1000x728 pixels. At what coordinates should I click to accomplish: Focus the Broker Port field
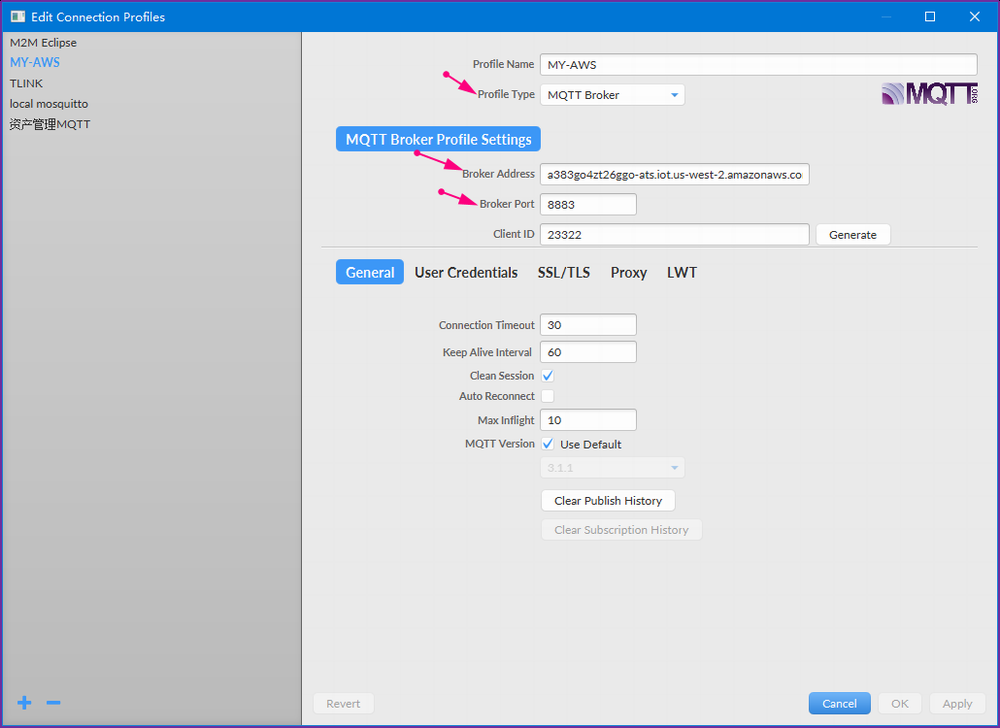(588, 204)
